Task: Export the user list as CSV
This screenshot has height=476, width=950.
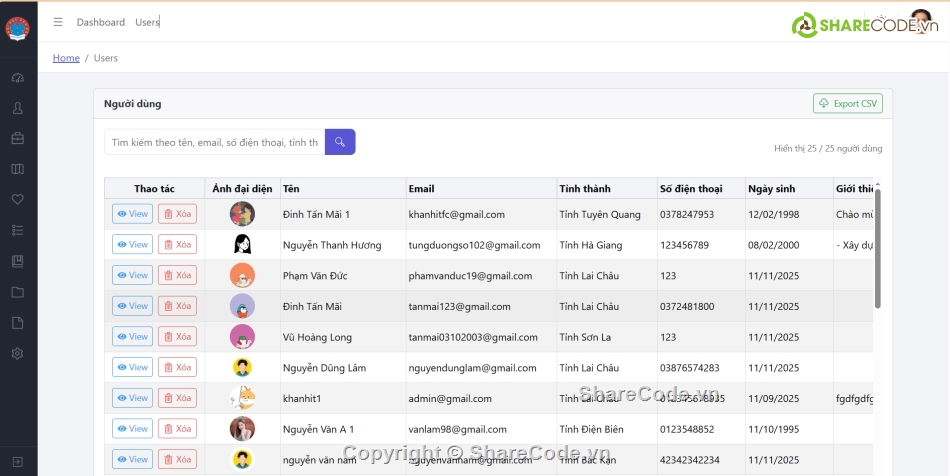Action: pos(847,103)
